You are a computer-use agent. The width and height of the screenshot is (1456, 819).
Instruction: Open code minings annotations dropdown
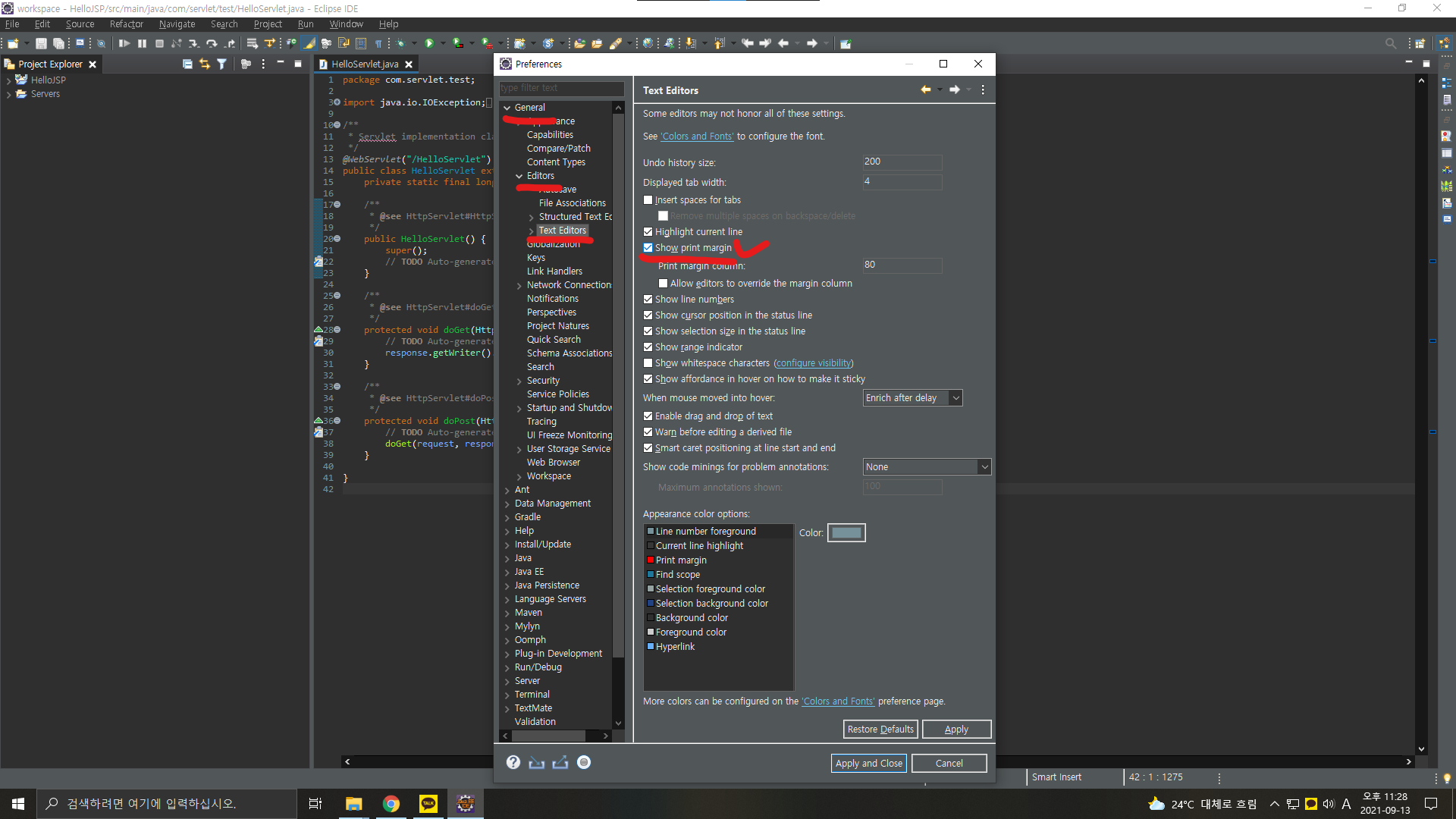point(926,467)
